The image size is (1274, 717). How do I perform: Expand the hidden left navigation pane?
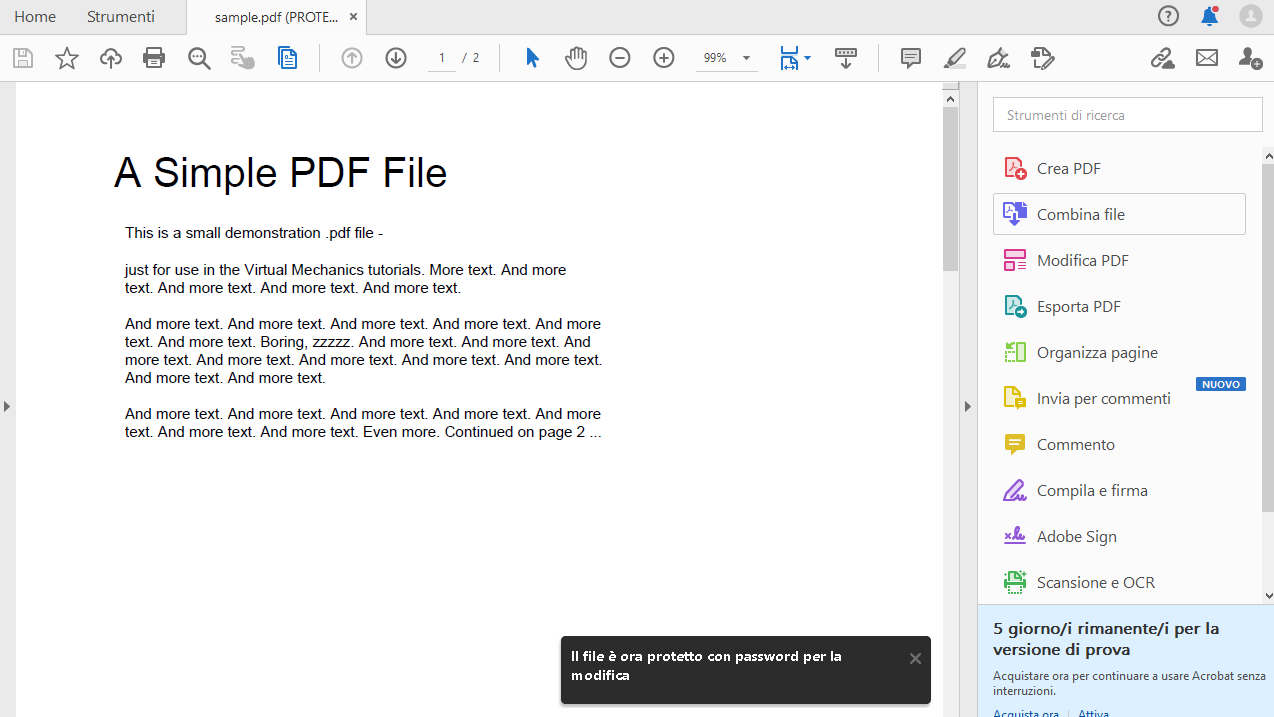click(6, 406)
